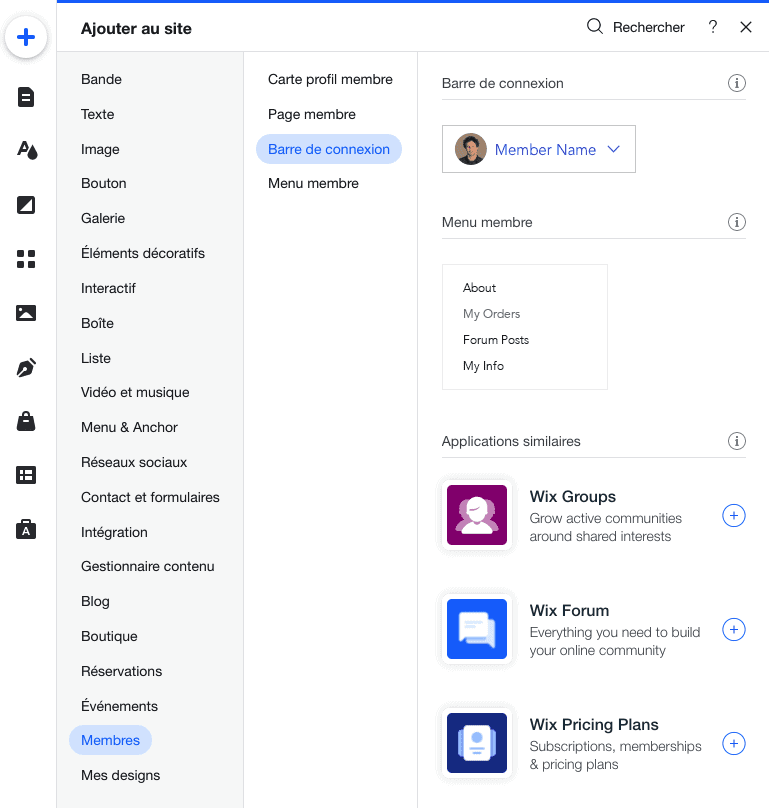Select the Mes designs category
Image resolution: width=769 pixels, height=808 pixels.
coord(121,776)
